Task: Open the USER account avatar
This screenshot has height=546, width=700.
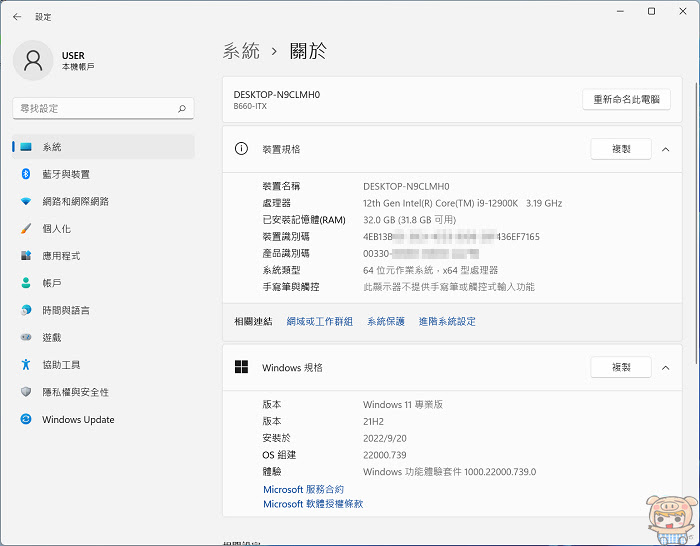Action: click(x=33, y=60)
